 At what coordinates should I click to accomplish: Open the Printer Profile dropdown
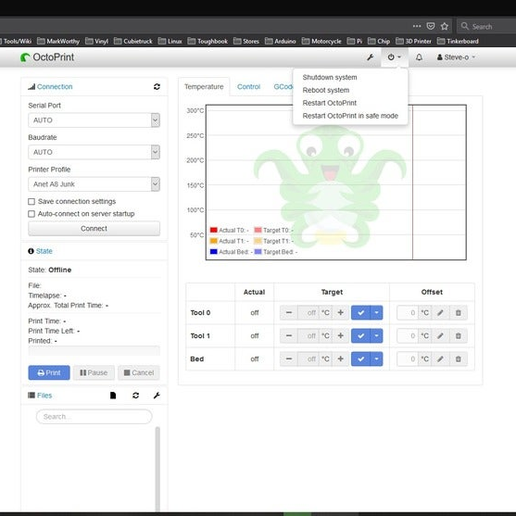[94, 184]
